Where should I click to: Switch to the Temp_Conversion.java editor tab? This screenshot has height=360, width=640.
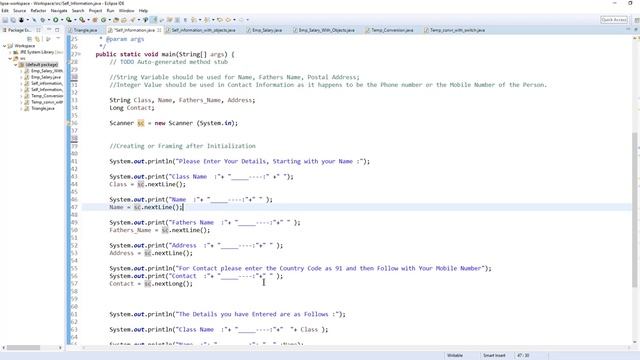click(392, 30)
